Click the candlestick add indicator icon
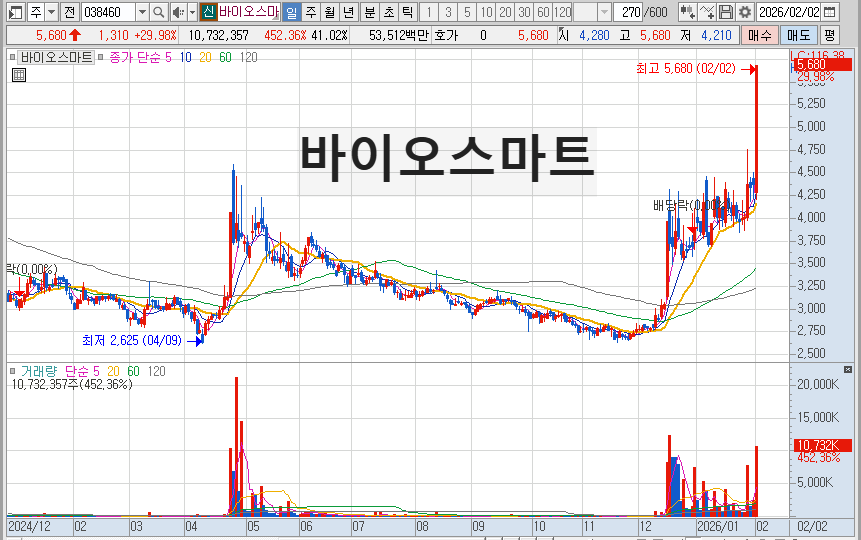861x540 pixels. coord(687,12)
